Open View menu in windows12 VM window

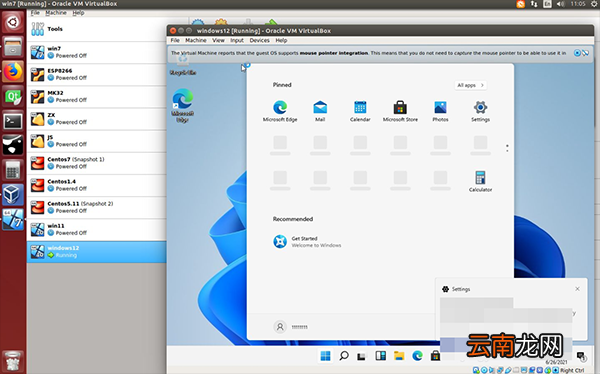pyautogui.click(x=218, y=40)
